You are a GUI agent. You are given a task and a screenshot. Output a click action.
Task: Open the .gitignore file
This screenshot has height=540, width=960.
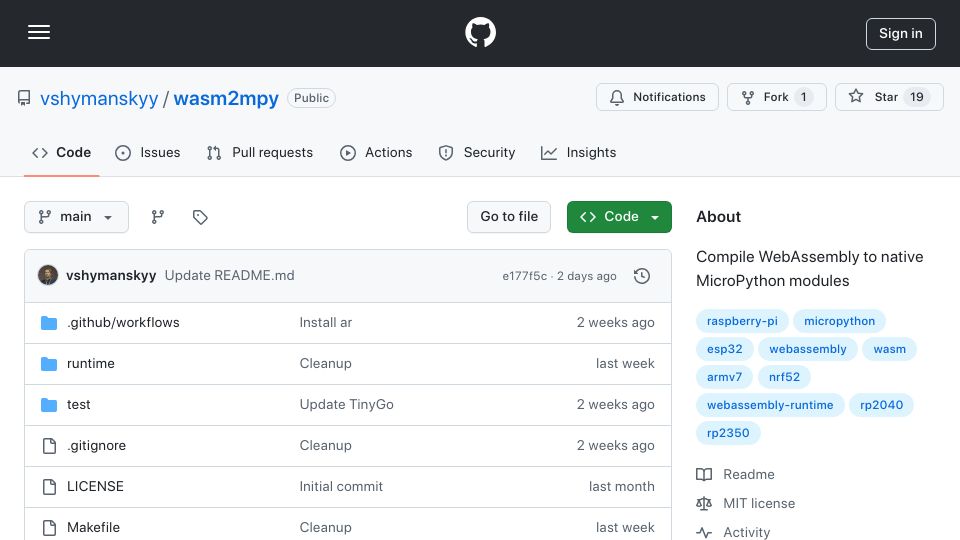coord(96,446)
